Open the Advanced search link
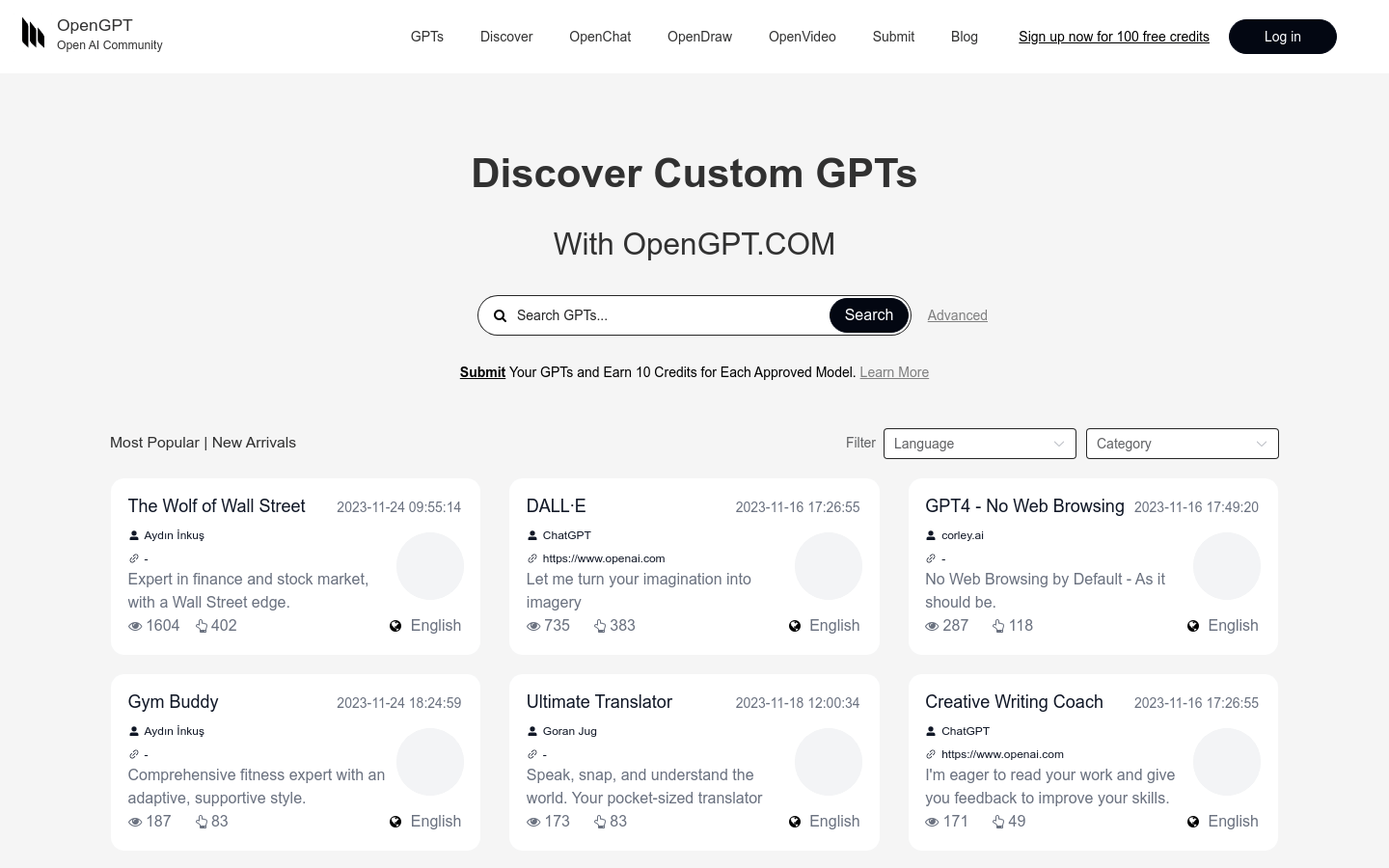This screenshot has height=868, width=1389. click(x=957, y=315)
